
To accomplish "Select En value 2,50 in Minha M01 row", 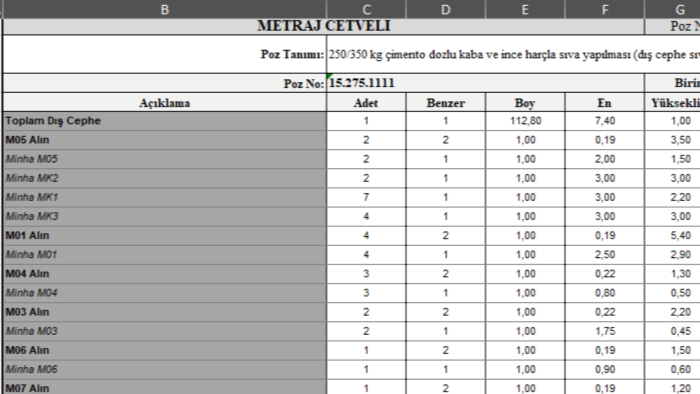I will point(605,255).
